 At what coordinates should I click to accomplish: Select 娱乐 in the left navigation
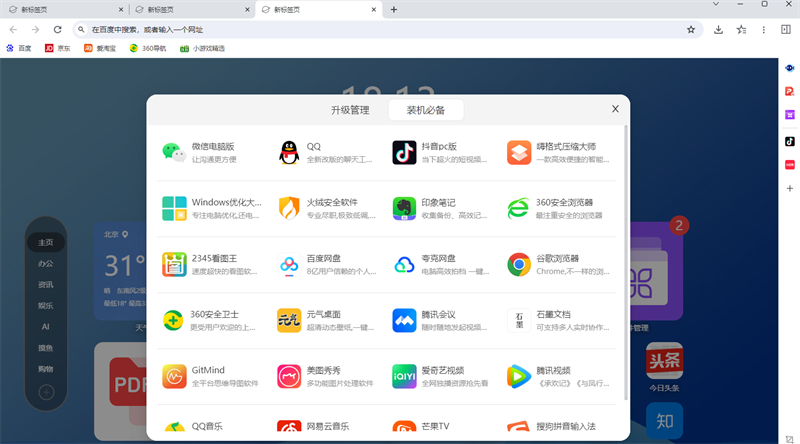(x=45, y=306)
